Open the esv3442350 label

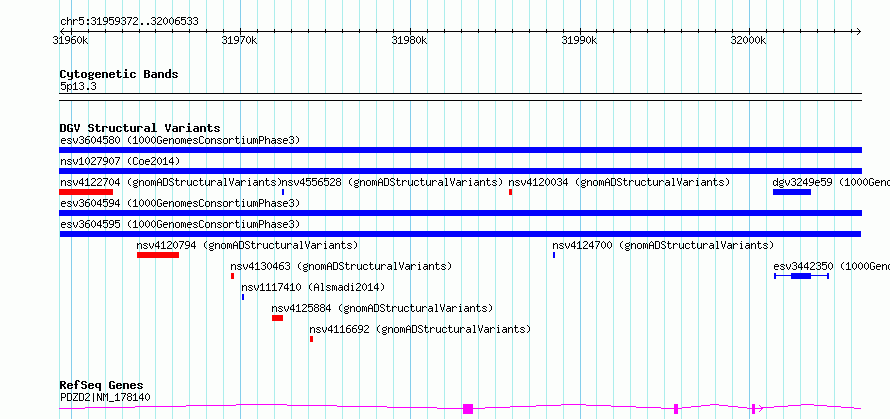click(x=832, y=266)
